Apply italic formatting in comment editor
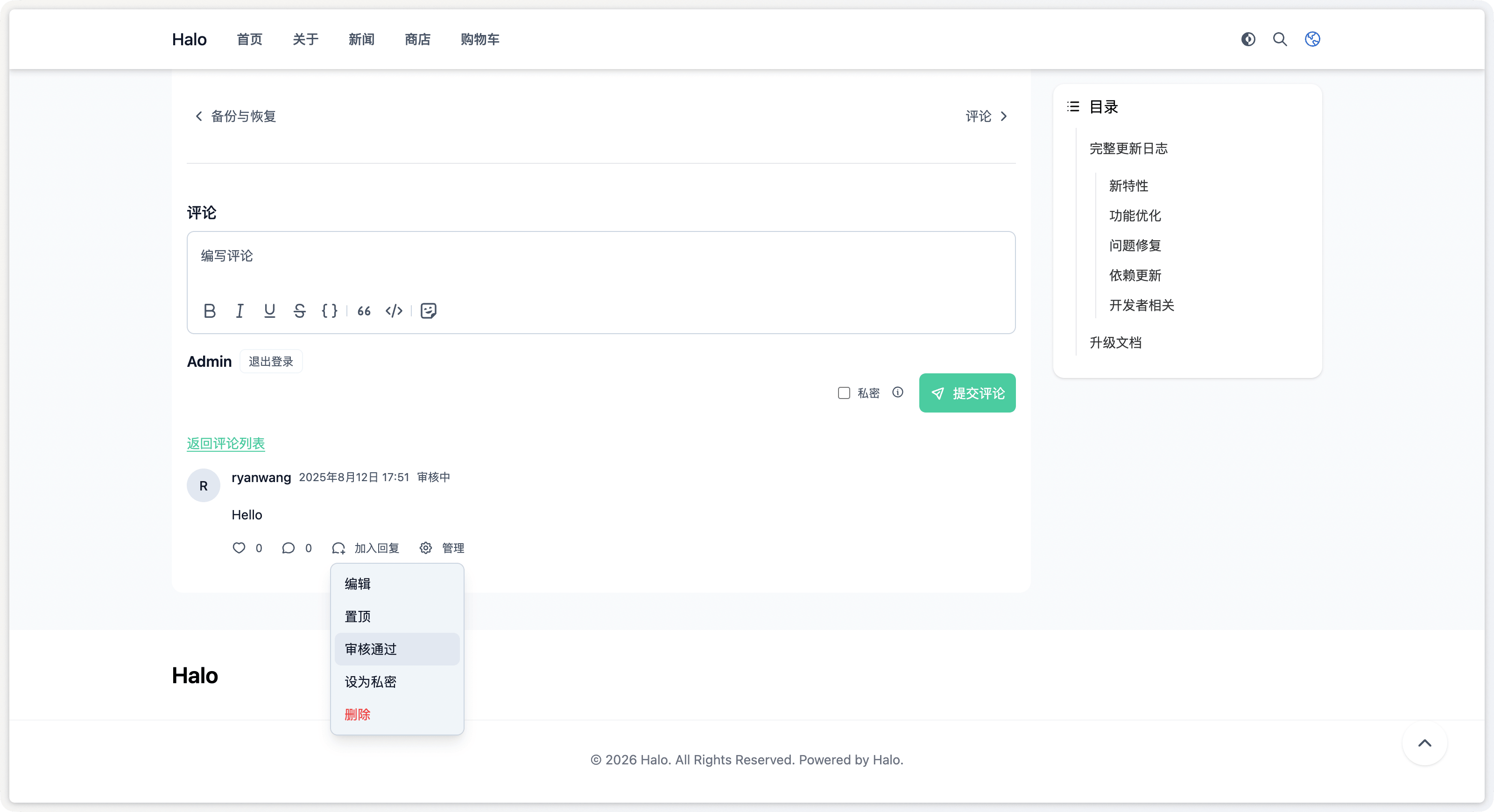The width and height of the screenshot is (1494, 812). point(240,311)
